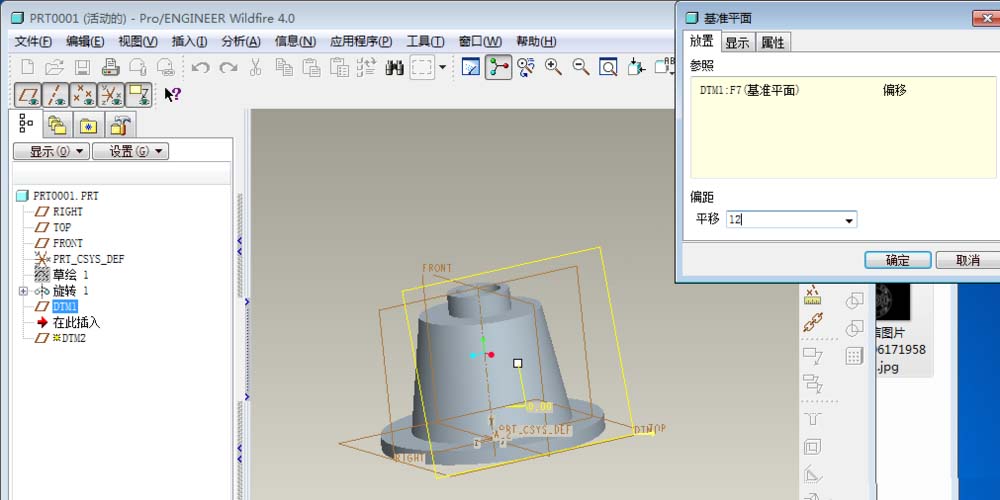
Task: Click the Regenerate model icon
Action: pyautogui.click(x=367, y=67)
